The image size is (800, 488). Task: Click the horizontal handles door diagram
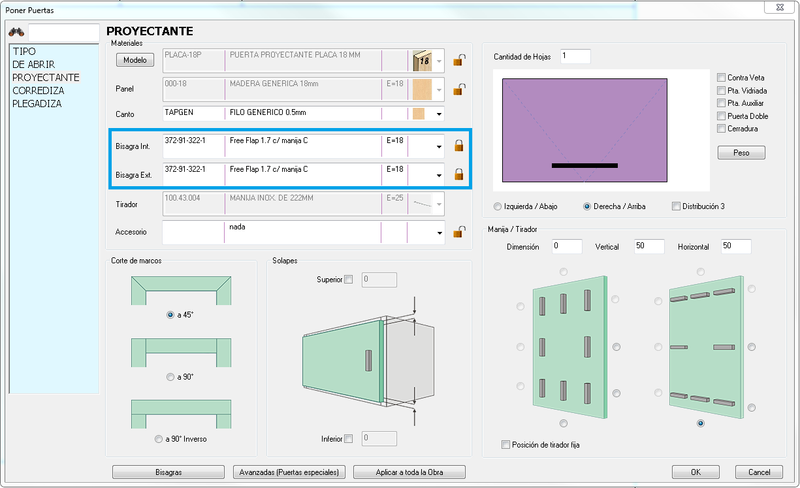click(x=706, y=347)
